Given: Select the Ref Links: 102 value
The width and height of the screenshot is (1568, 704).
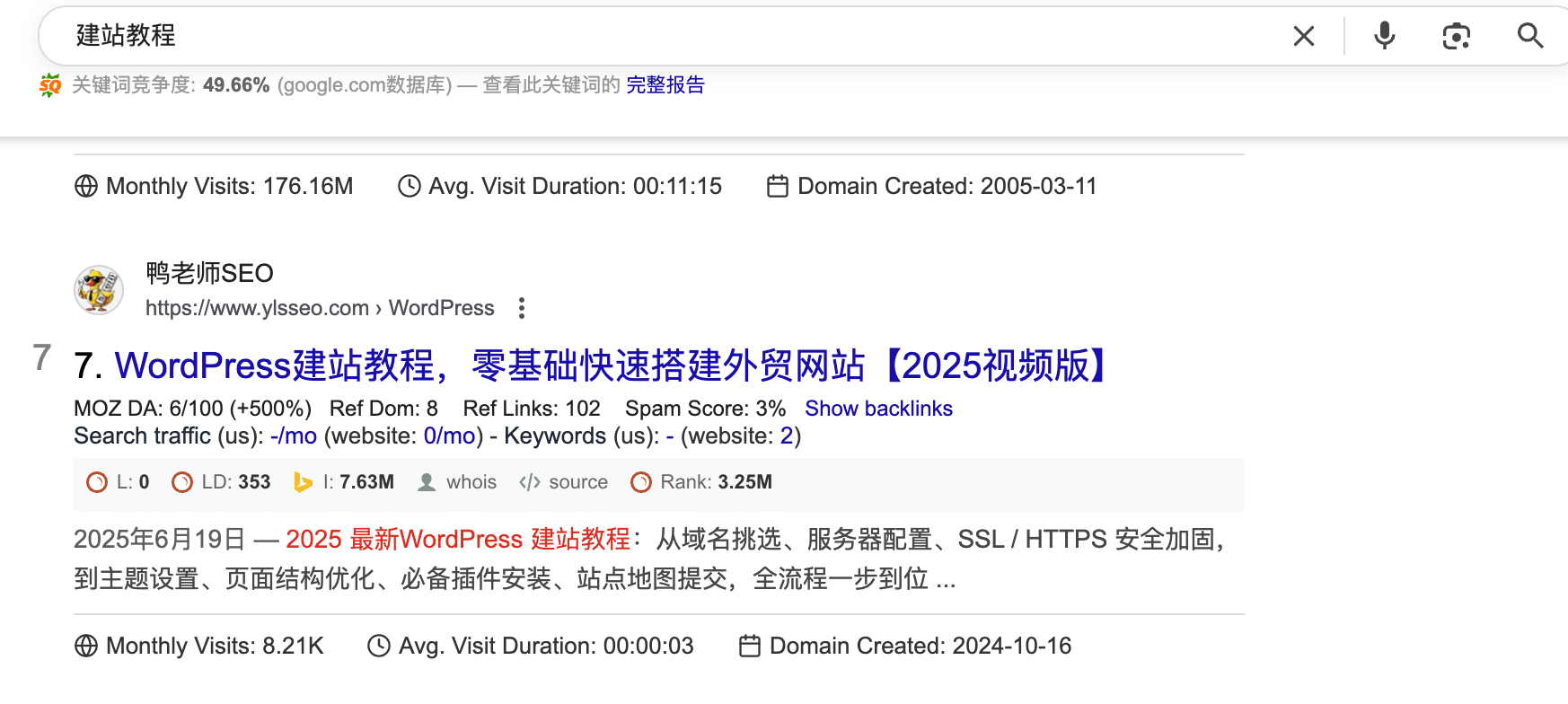Looking at the screenshot, I should point(532,409).
